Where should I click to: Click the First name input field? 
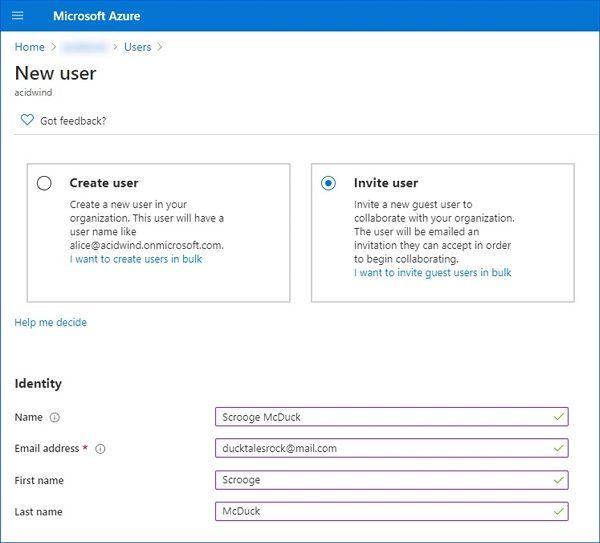pyautogui.click(x=391, y=480)
